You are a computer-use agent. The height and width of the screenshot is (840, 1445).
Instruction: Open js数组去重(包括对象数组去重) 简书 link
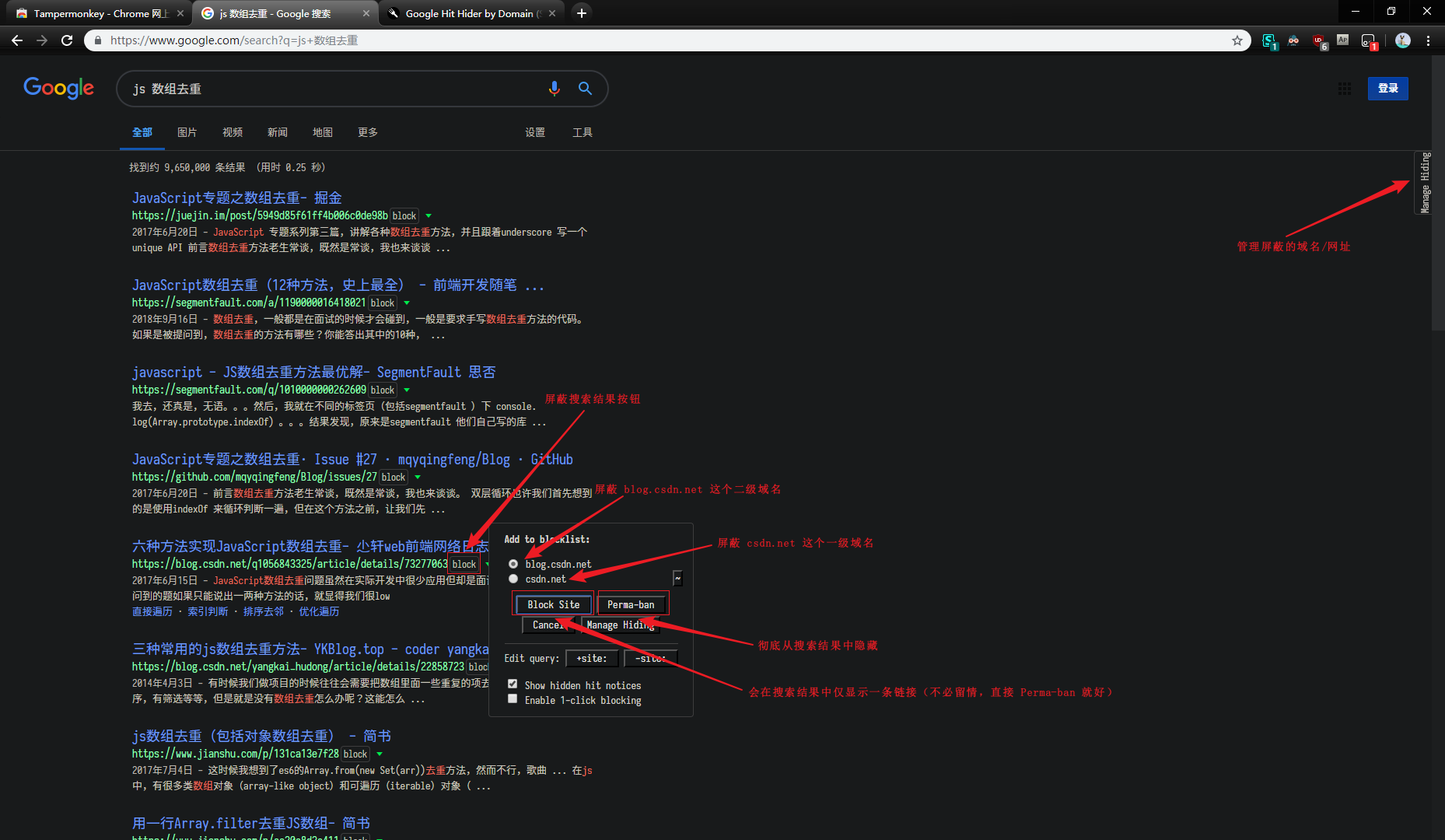tap(261, 736)
